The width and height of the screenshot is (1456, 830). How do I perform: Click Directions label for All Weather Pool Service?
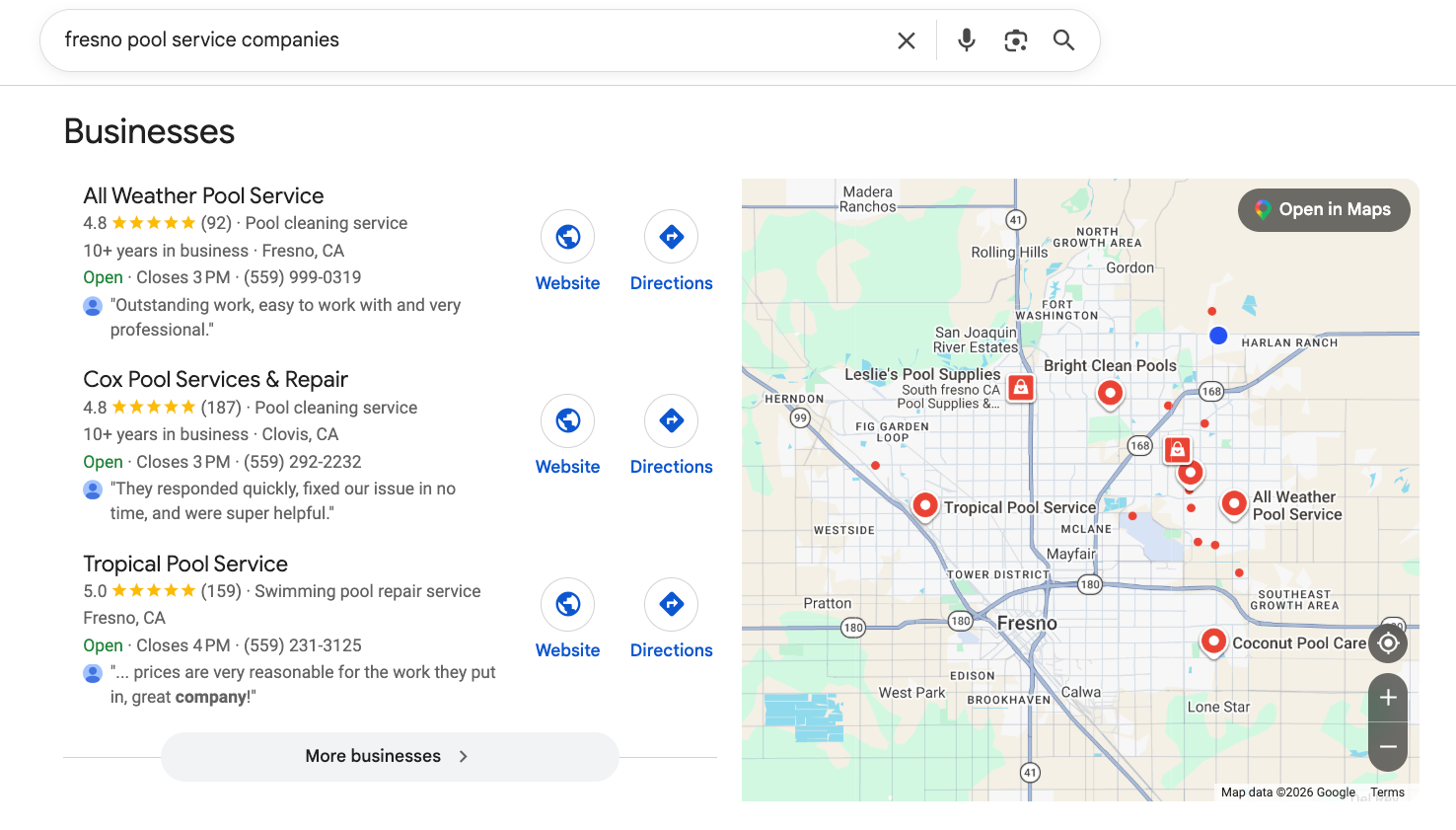(x=672, y=283)
